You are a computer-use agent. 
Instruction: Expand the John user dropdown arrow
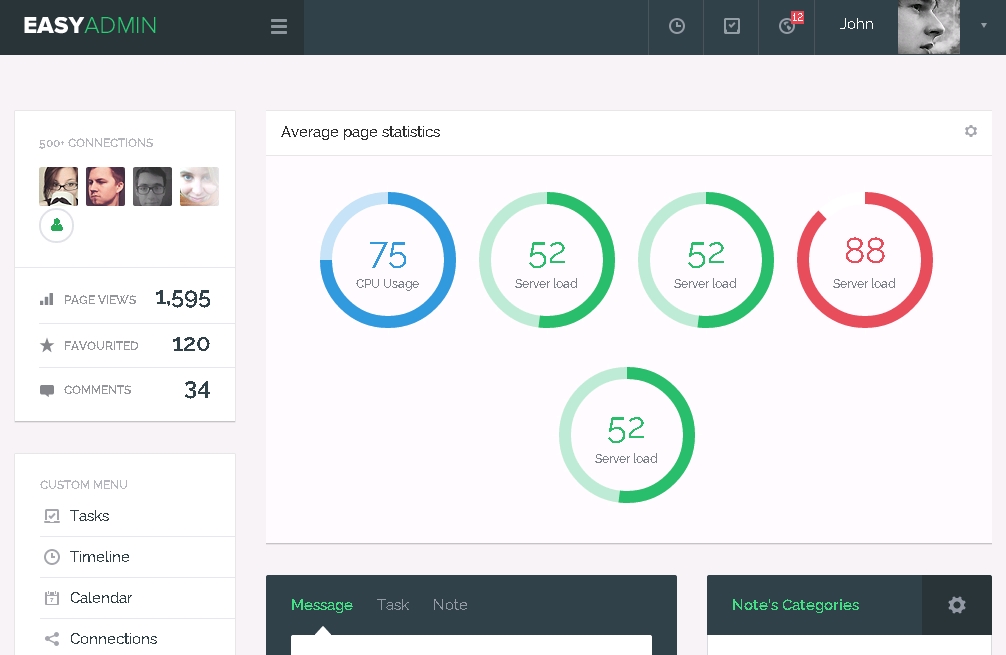pos(984,26)
